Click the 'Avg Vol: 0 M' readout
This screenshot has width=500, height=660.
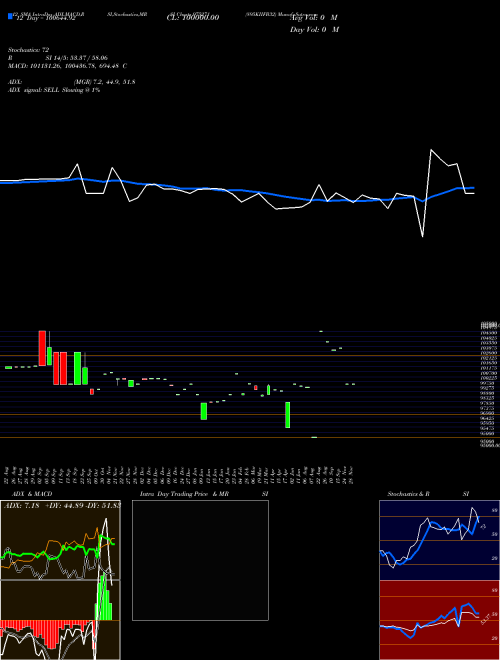(314, 18)
